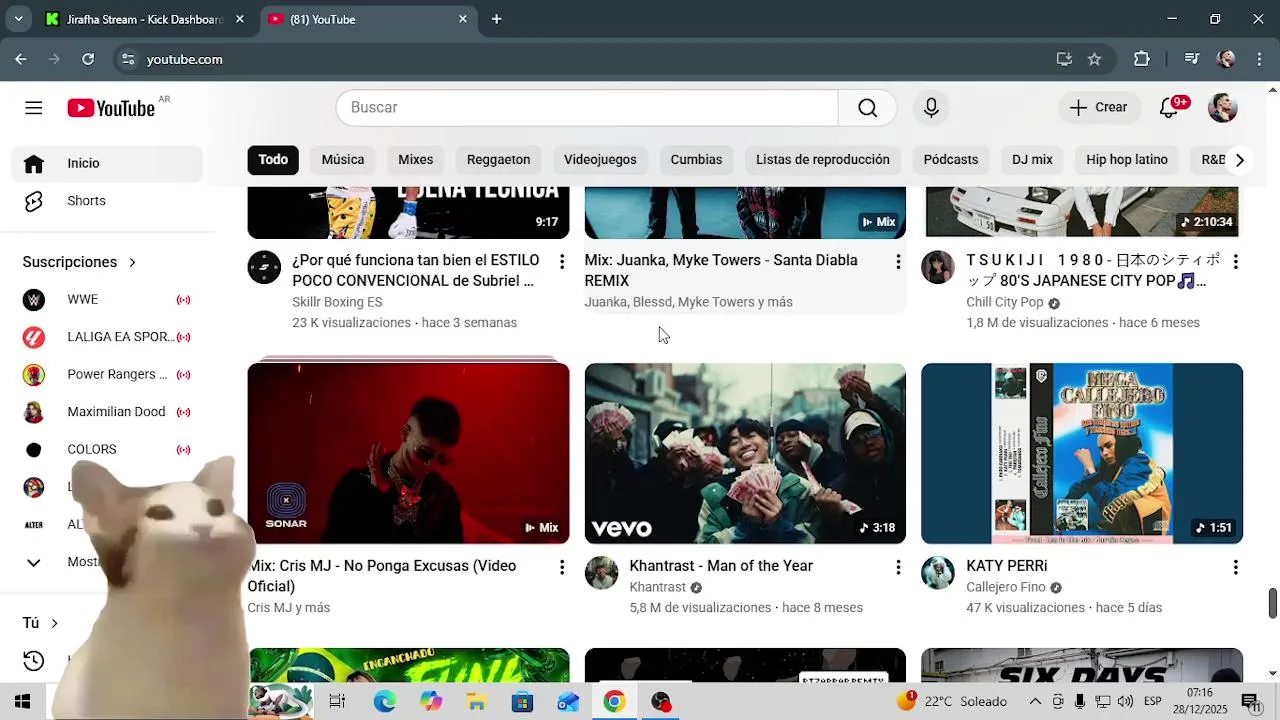Open the Power Rangers subscription
Image resolution: width=1280 pixels, height=720 pixels.
(107, 375)
